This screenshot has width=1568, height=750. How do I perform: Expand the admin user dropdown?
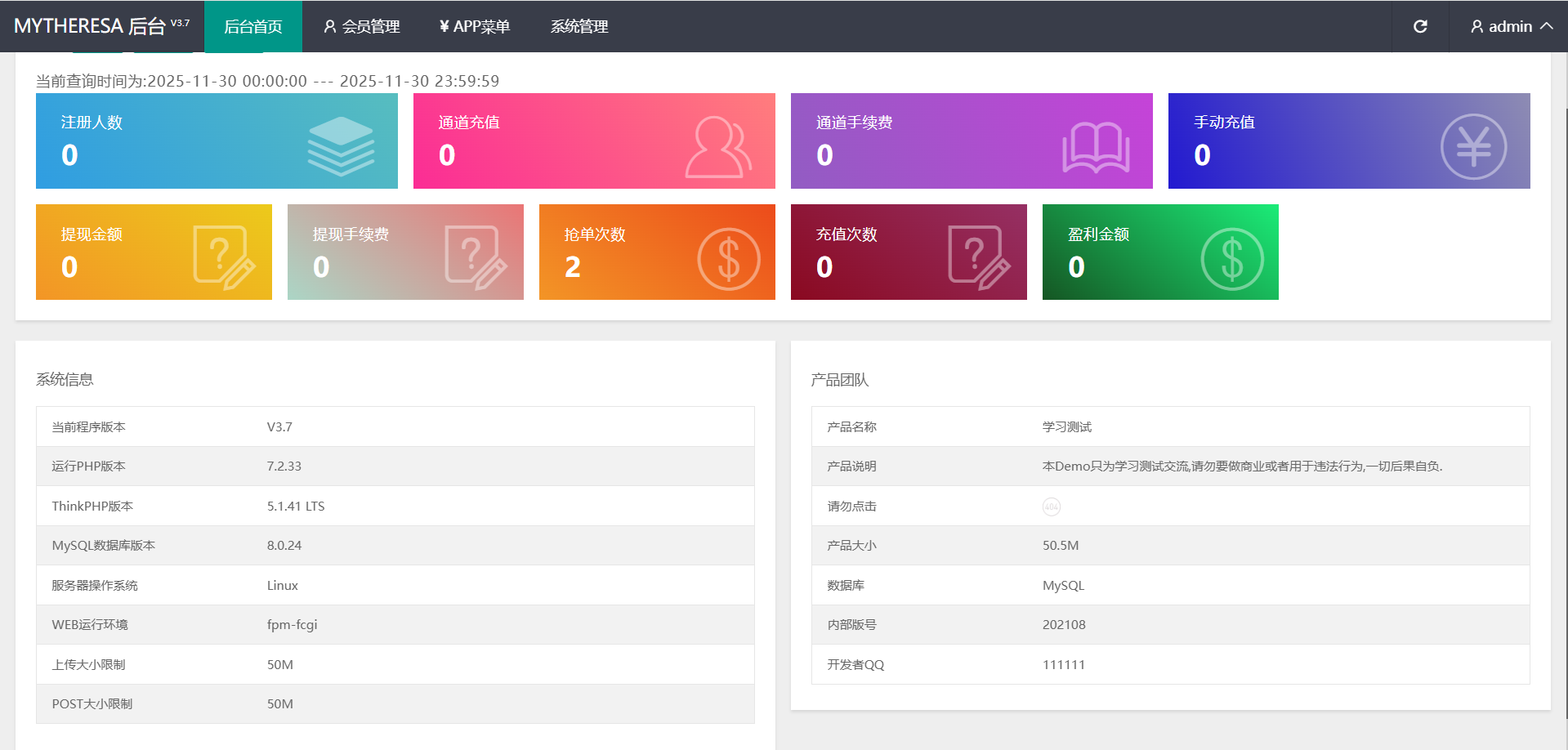coord(1511,26)
